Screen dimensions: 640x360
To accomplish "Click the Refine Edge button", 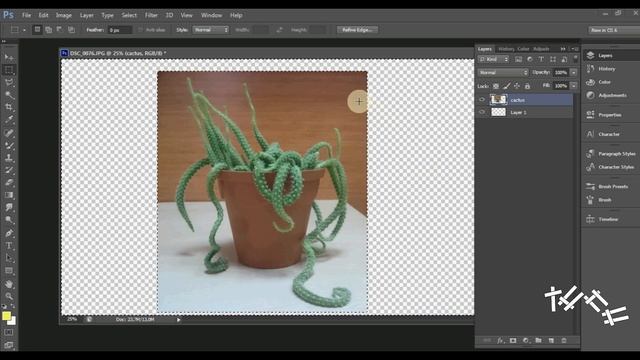I will pos(357,30).
